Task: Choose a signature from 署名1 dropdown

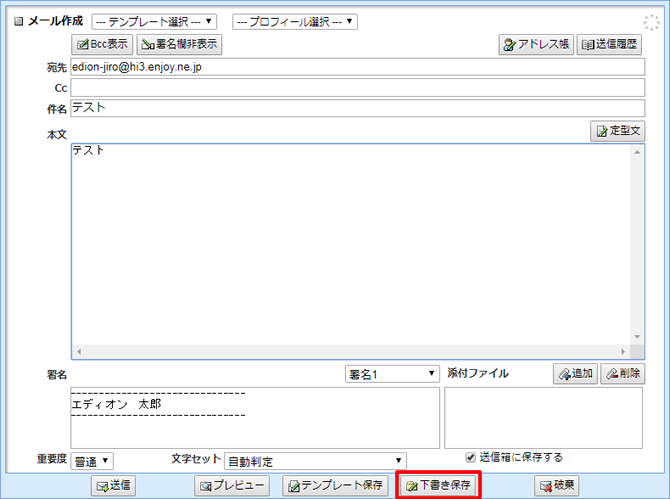Action: tap(392, 373)
